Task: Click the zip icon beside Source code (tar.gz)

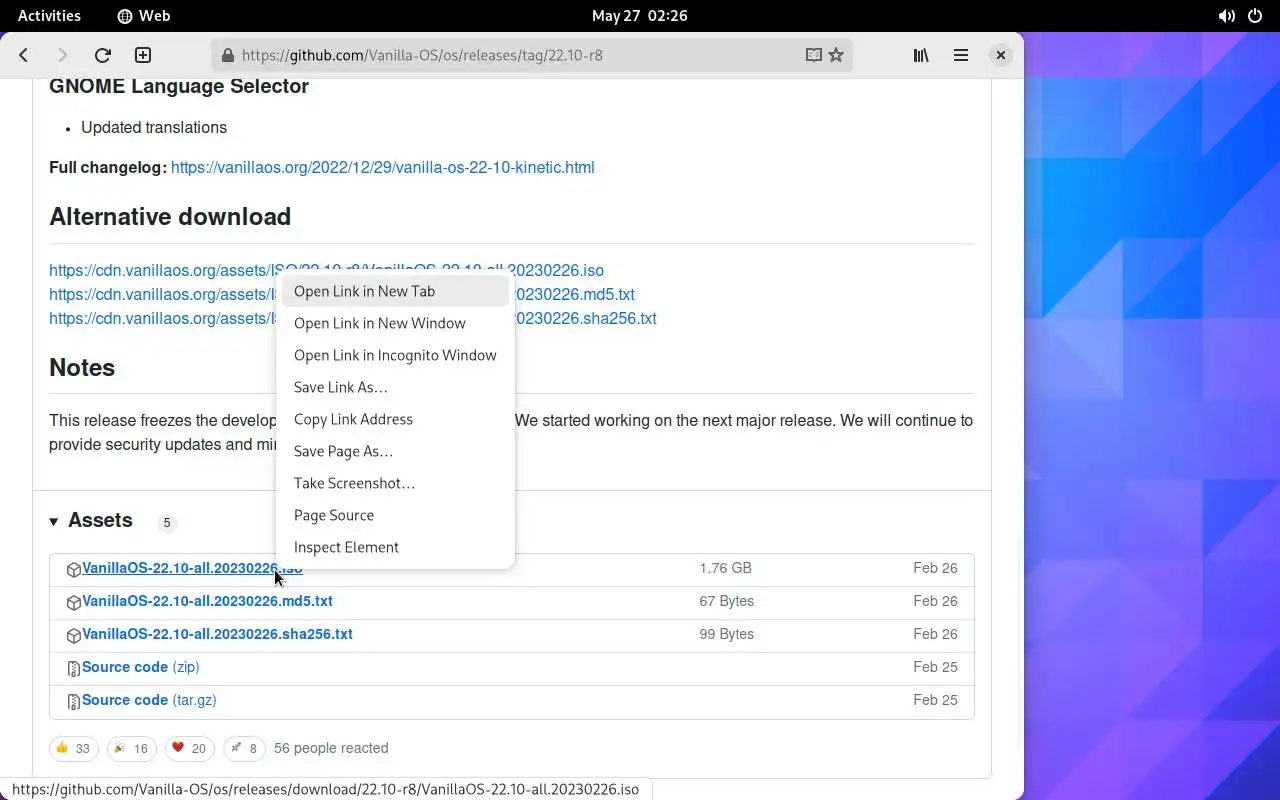Action: pos(73,701)
